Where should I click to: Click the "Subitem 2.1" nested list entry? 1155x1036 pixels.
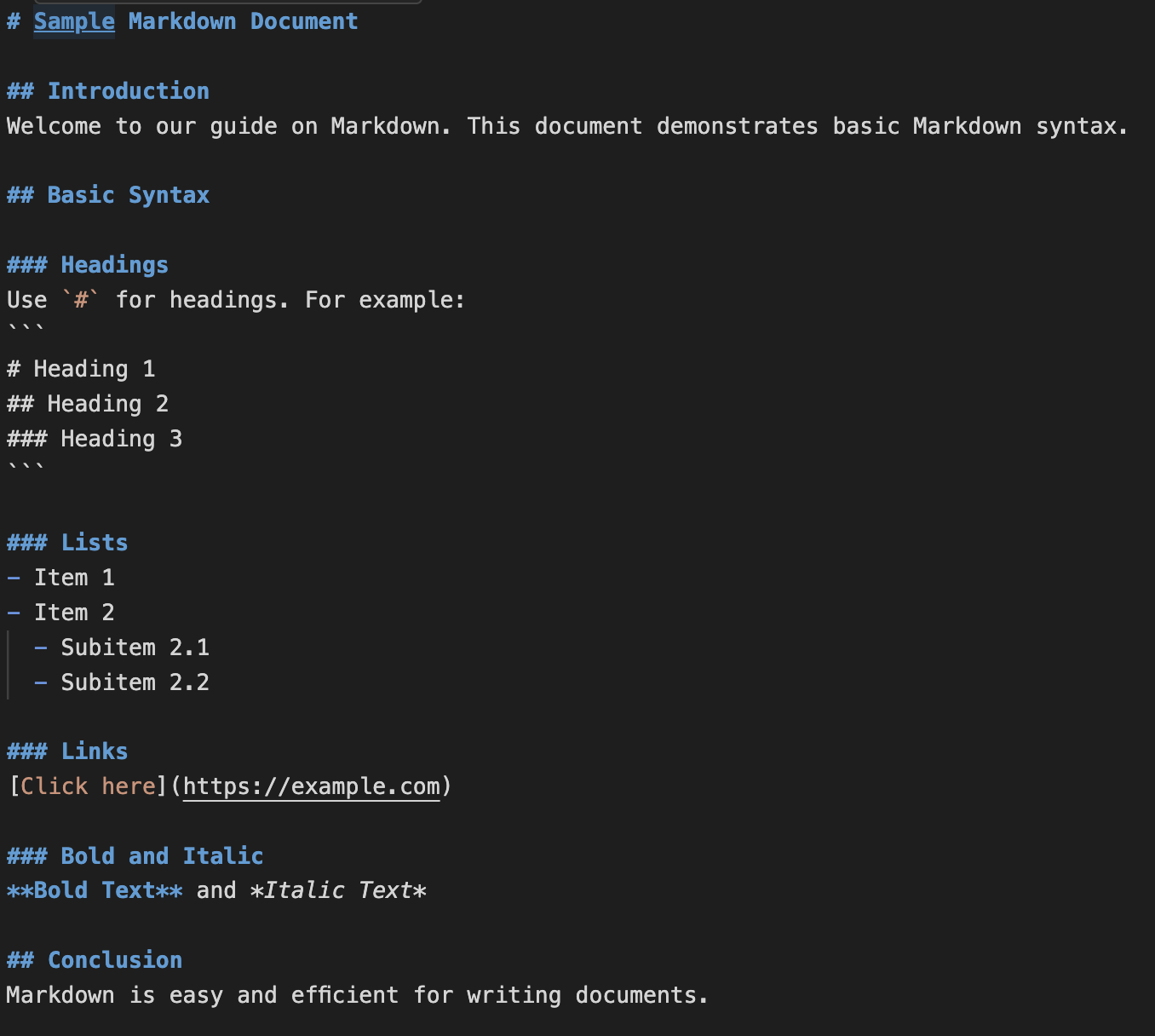pos(135,647)
